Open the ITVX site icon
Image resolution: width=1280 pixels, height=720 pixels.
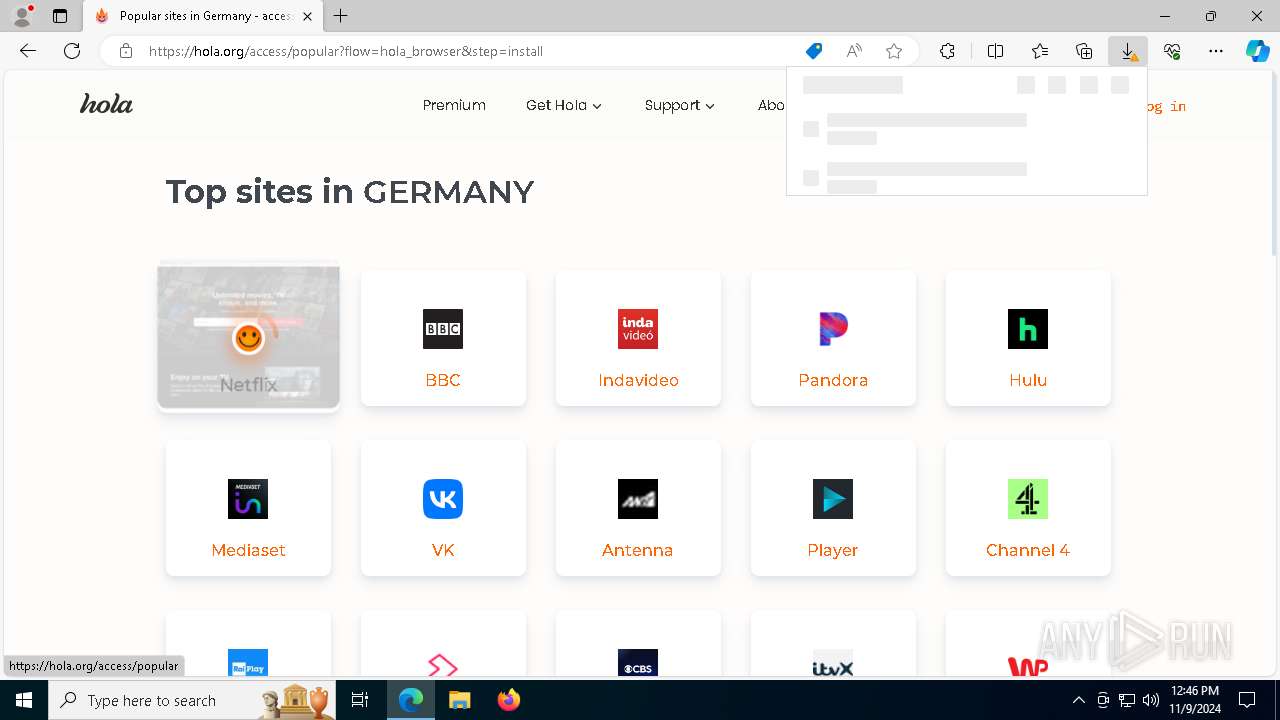pyautogui.click(x=833, y=664)
